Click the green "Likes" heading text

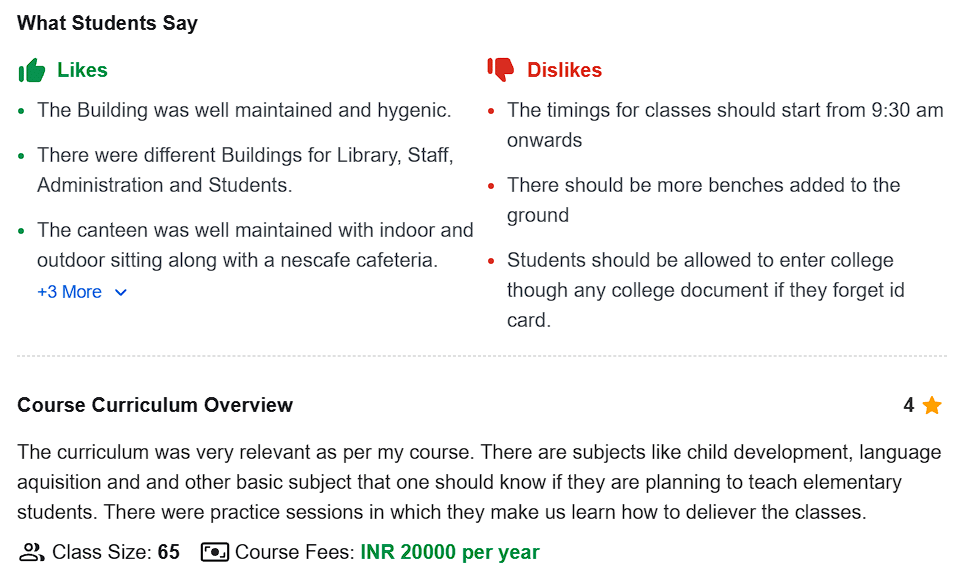click(82, 70)
